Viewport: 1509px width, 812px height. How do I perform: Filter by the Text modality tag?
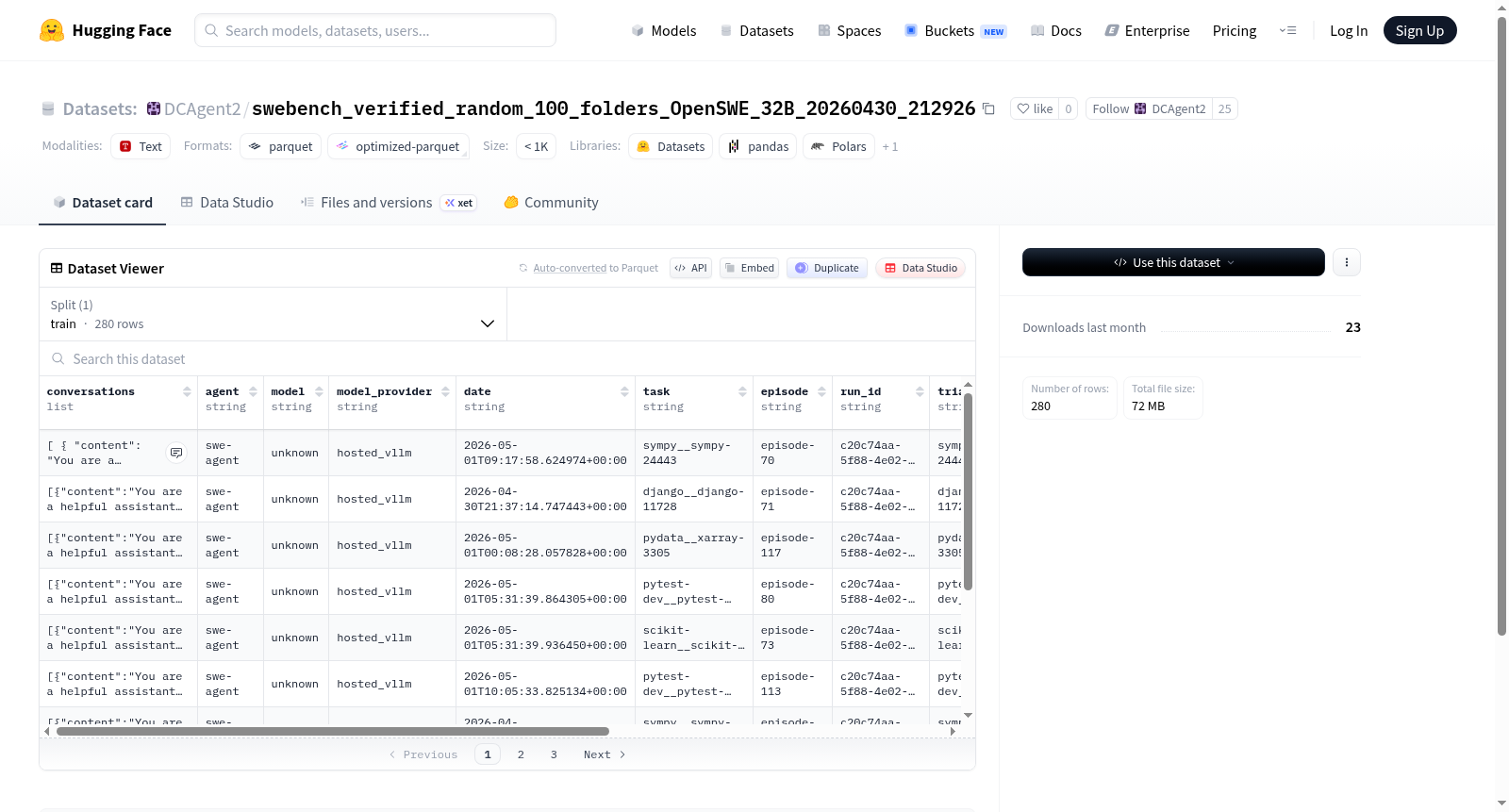(x=141, y=146)
